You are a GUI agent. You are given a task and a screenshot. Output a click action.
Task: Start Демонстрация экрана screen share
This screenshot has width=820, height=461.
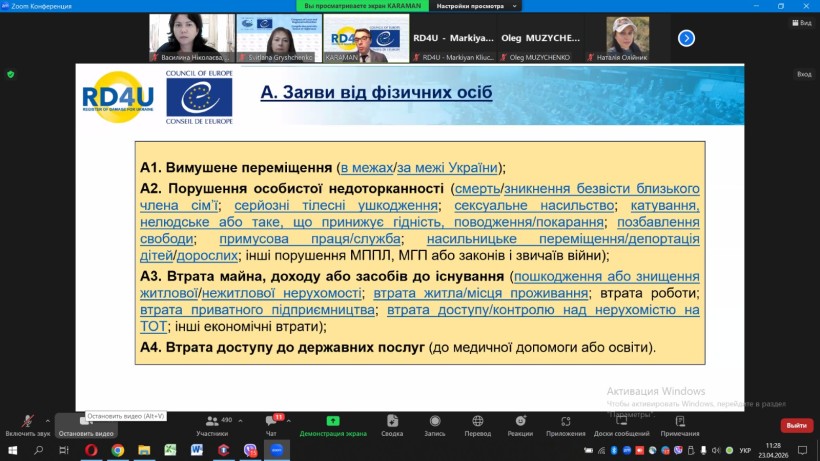click(333, 425)
